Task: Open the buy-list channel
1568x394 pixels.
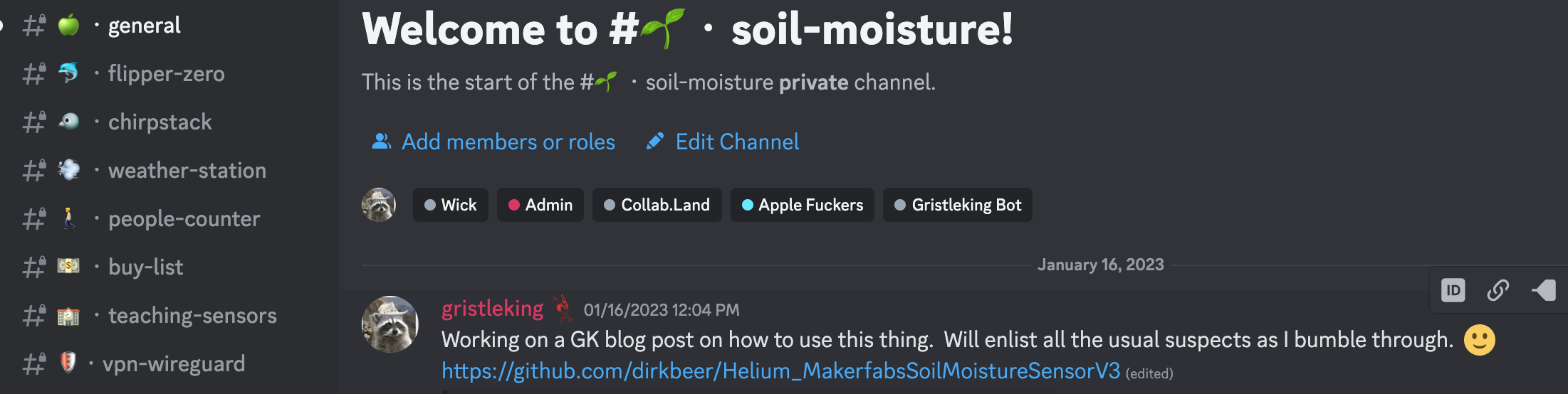Action: [145, 267]
